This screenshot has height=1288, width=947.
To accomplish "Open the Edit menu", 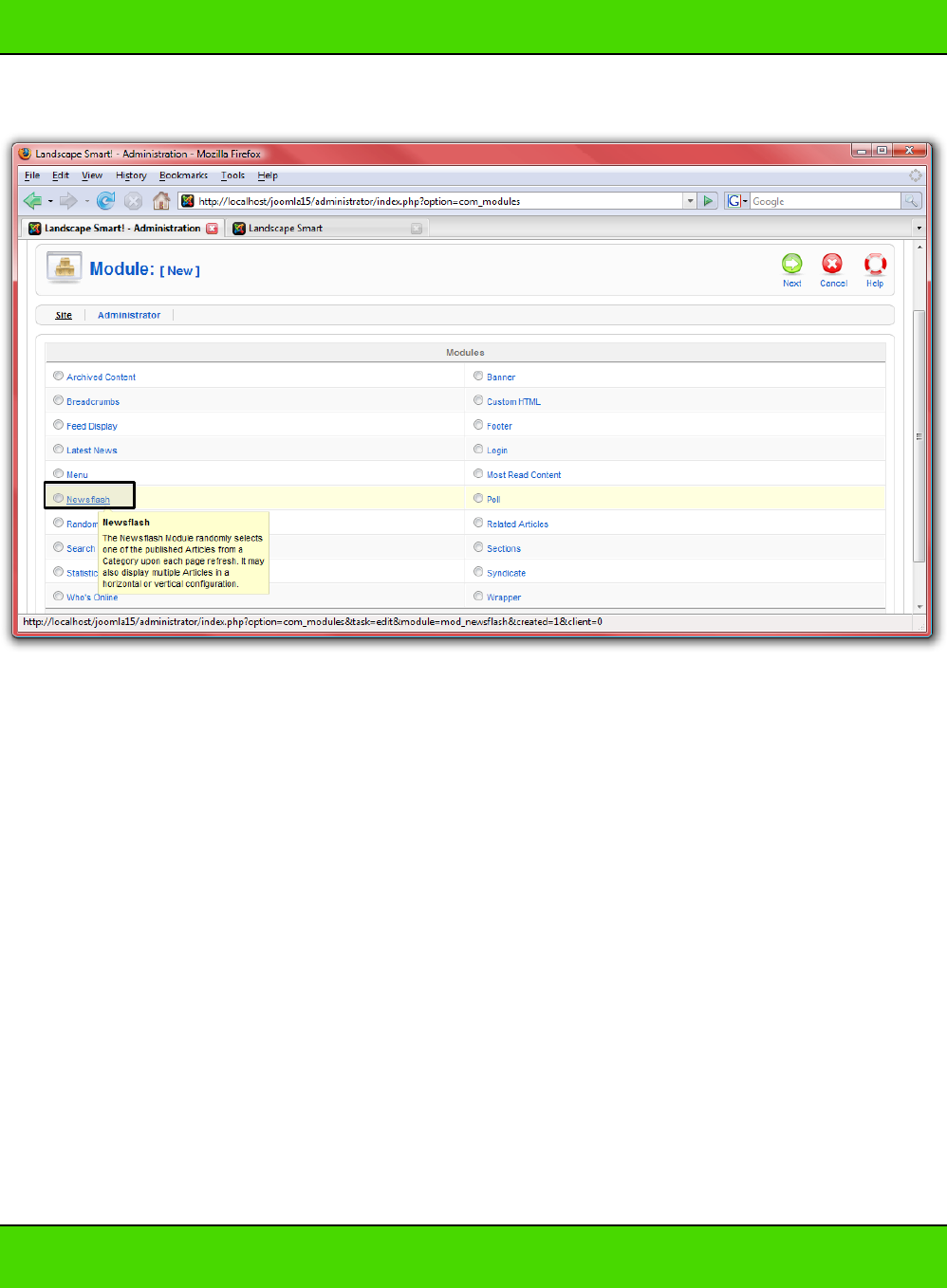I will coord(61,175).
